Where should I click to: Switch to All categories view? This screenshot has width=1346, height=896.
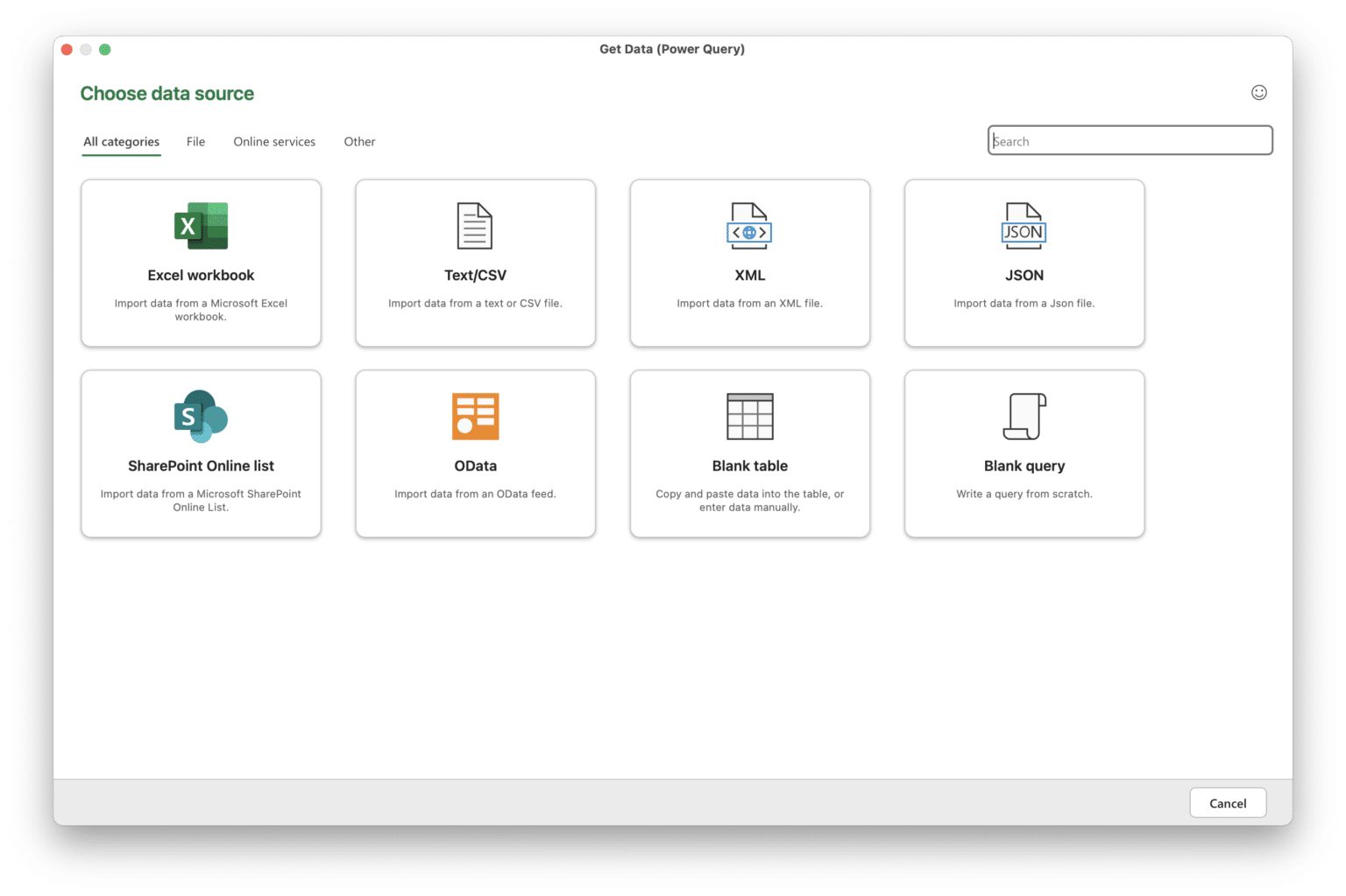click(121, 141)
